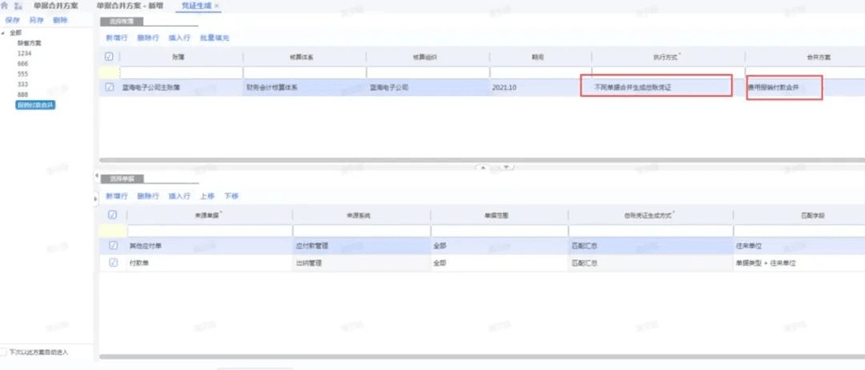Image resolution: width=865 pixels, height=370 pixels.
Task: Delete row in the 选择单据 section
Action: pyautogui.click(x=148, y=196)
